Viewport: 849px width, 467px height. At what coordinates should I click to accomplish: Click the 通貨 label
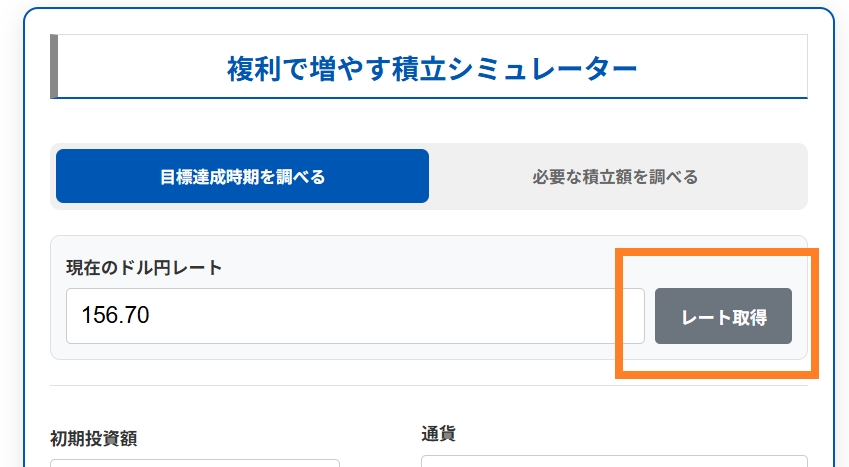point(438,433)
